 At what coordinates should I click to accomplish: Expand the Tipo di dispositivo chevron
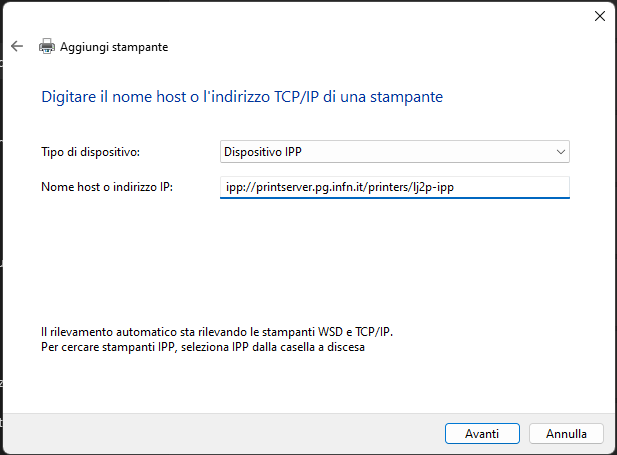click(561, 152)
